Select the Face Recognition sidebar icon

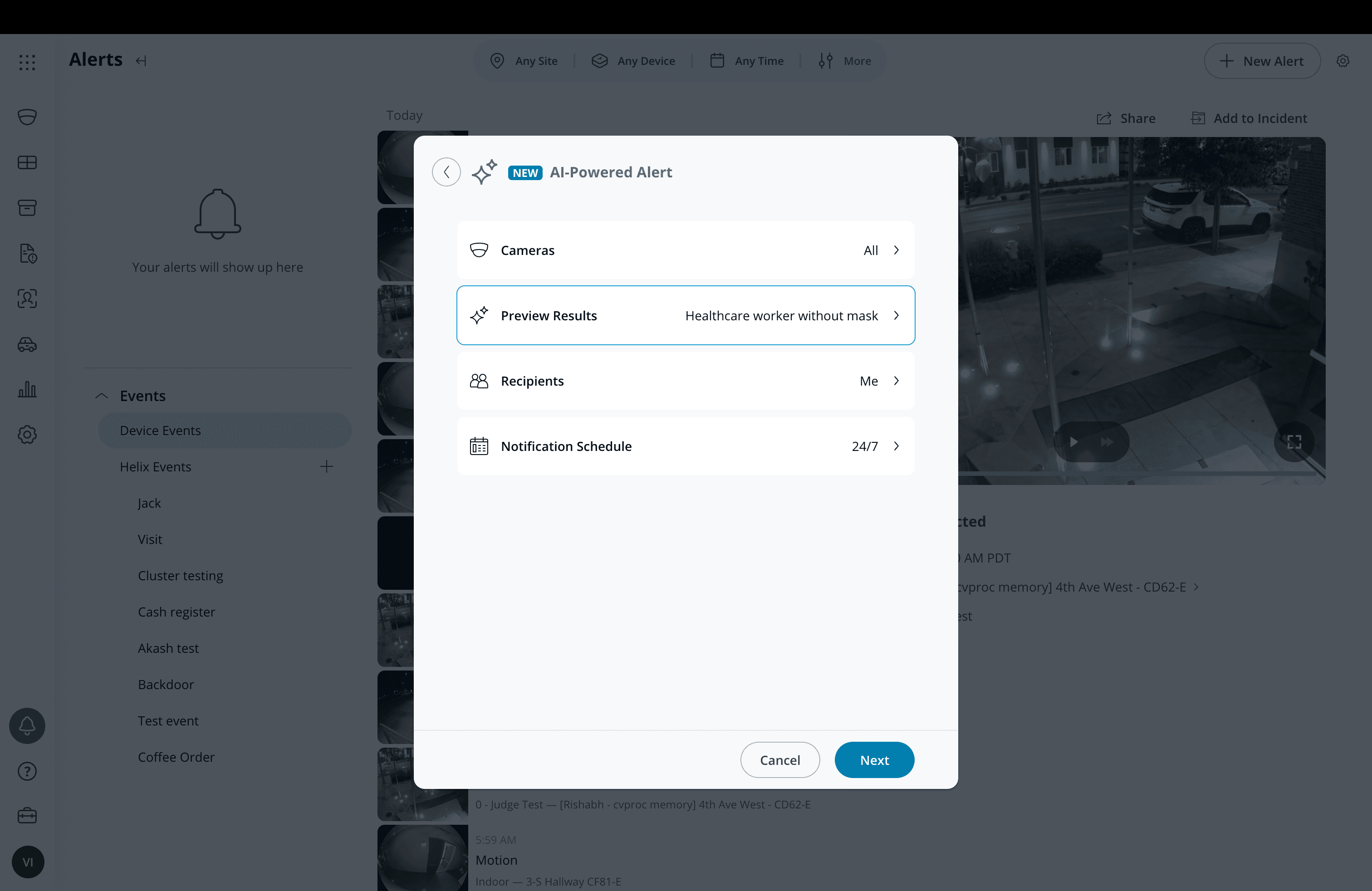tap(27, 299)
